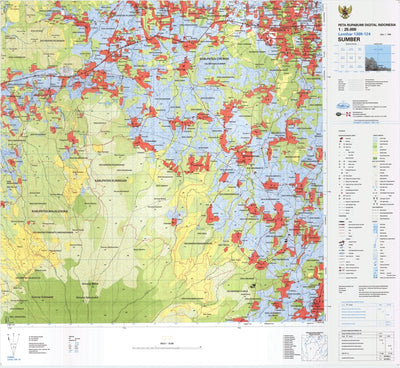Image resolution: width=400 pixels, height=368 pixels.
Task: Click the KABUPATEN KUNINGAN map label
Action: (111, 180)
